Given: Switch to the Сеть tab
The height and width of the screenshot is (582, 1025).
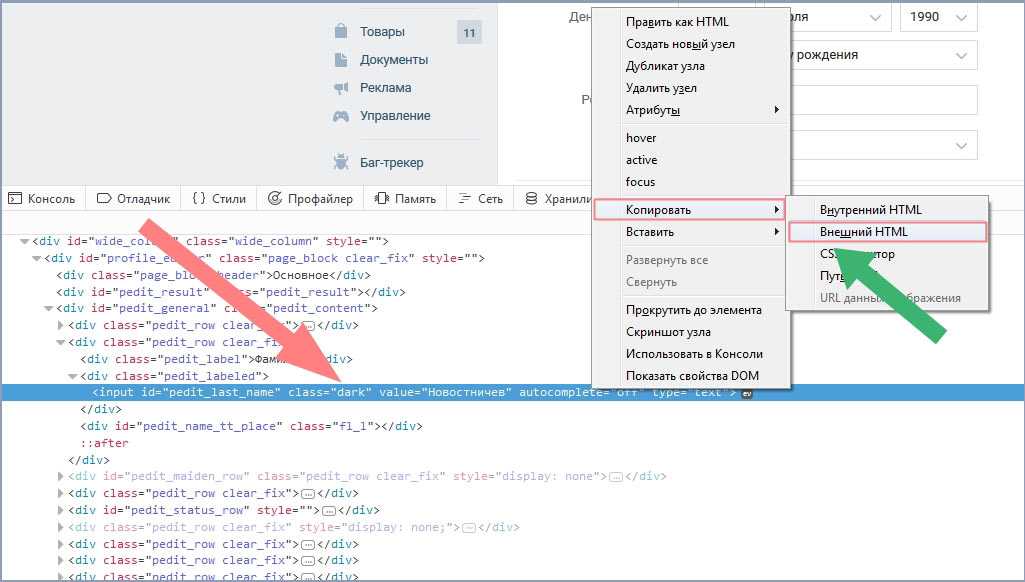Looking at the screenshot, I should (480, 199).
